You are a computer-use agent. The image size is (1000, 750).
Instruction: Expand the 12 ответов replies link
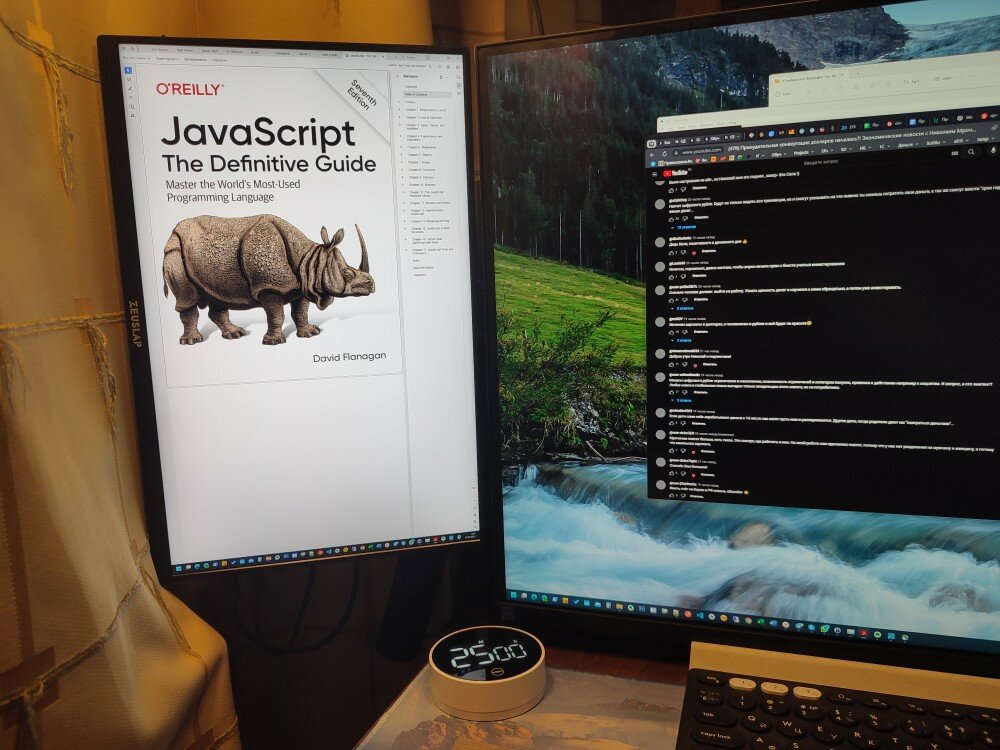pyautogui.click(x=685, y=227)
